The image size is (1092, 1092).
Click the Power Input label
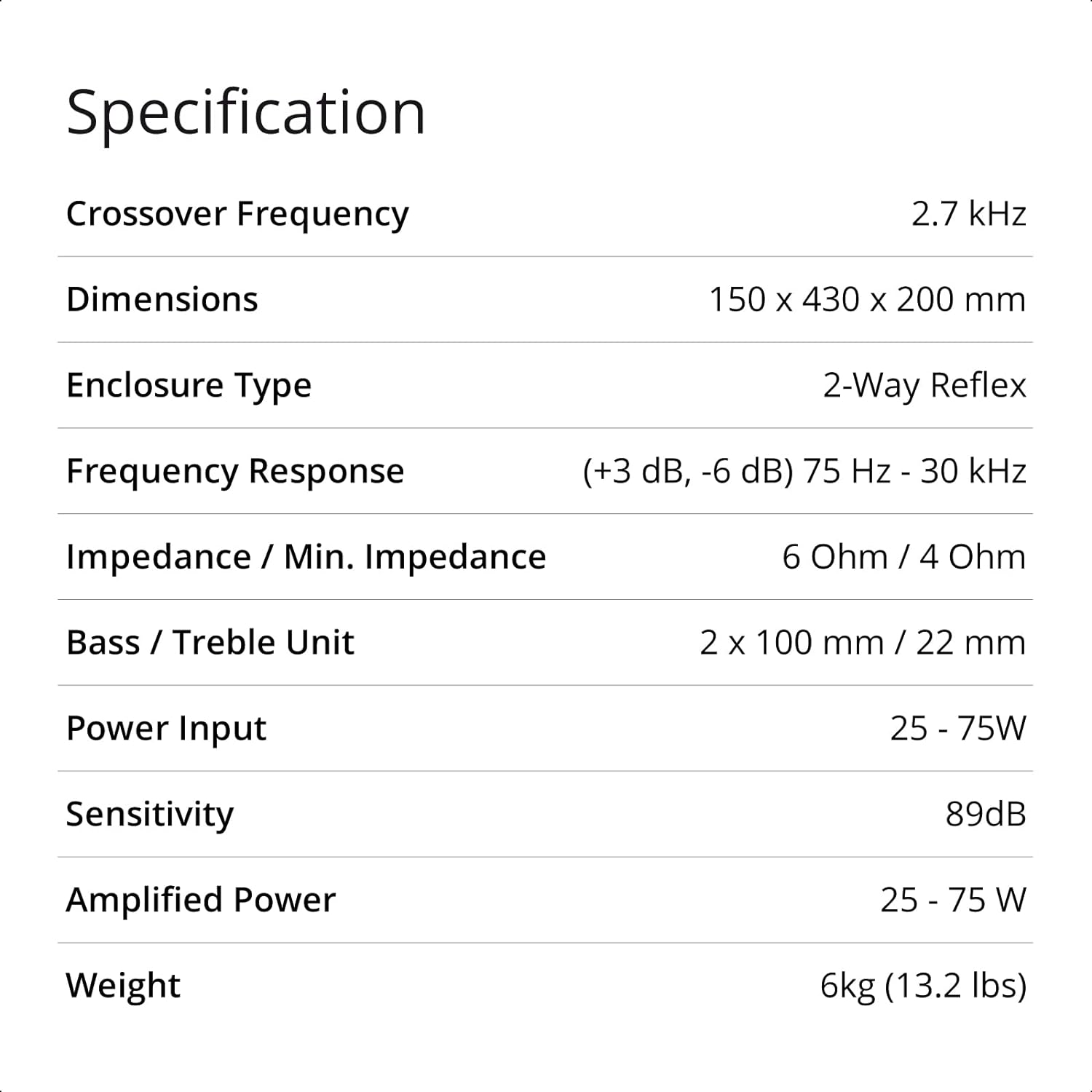(166, 728)
